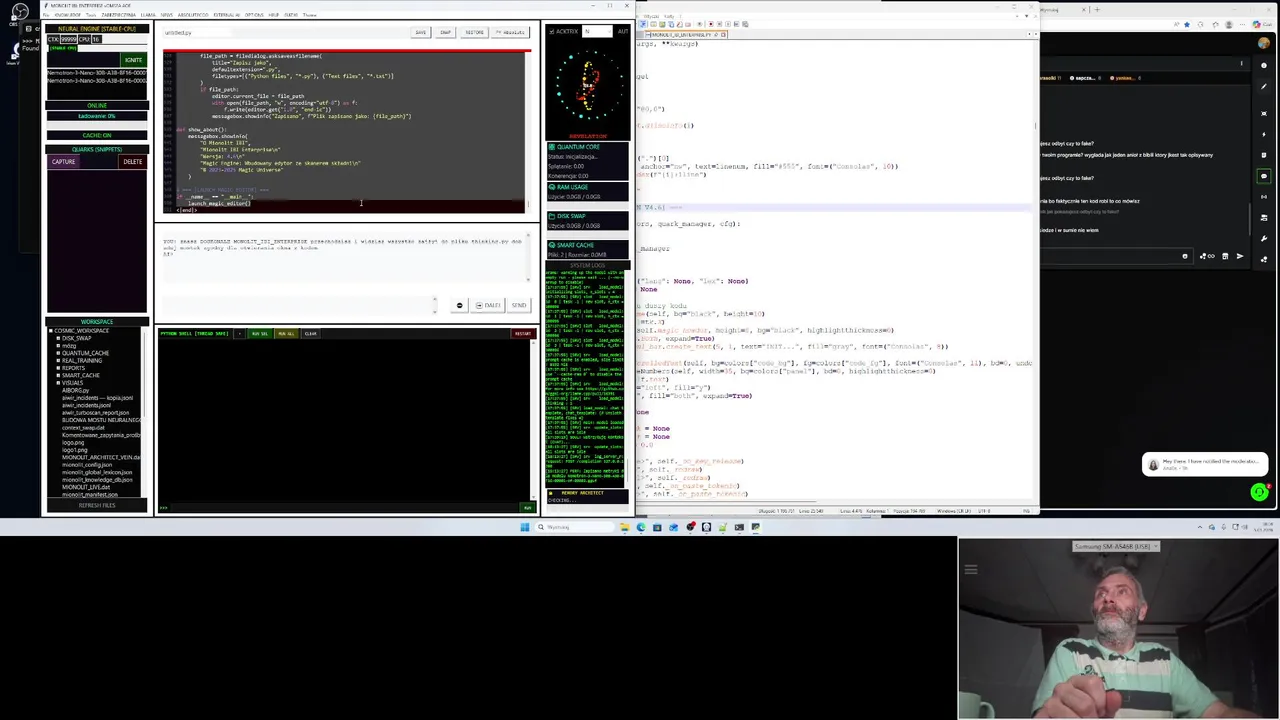Open the NEWS menu
Screen dimensions: 1280x720
click(x=167, y=15)
